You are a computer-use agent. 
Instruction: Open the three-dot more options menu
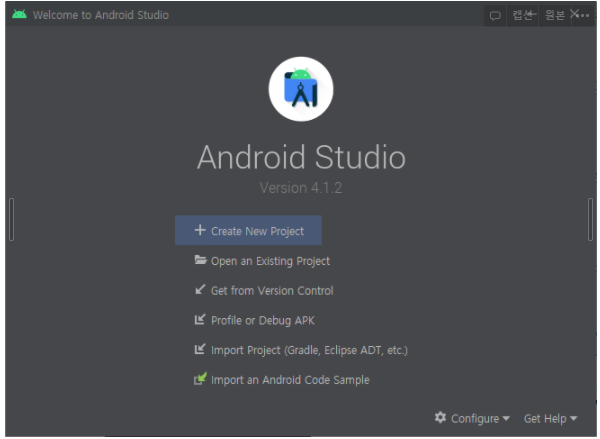pos(584,16)
